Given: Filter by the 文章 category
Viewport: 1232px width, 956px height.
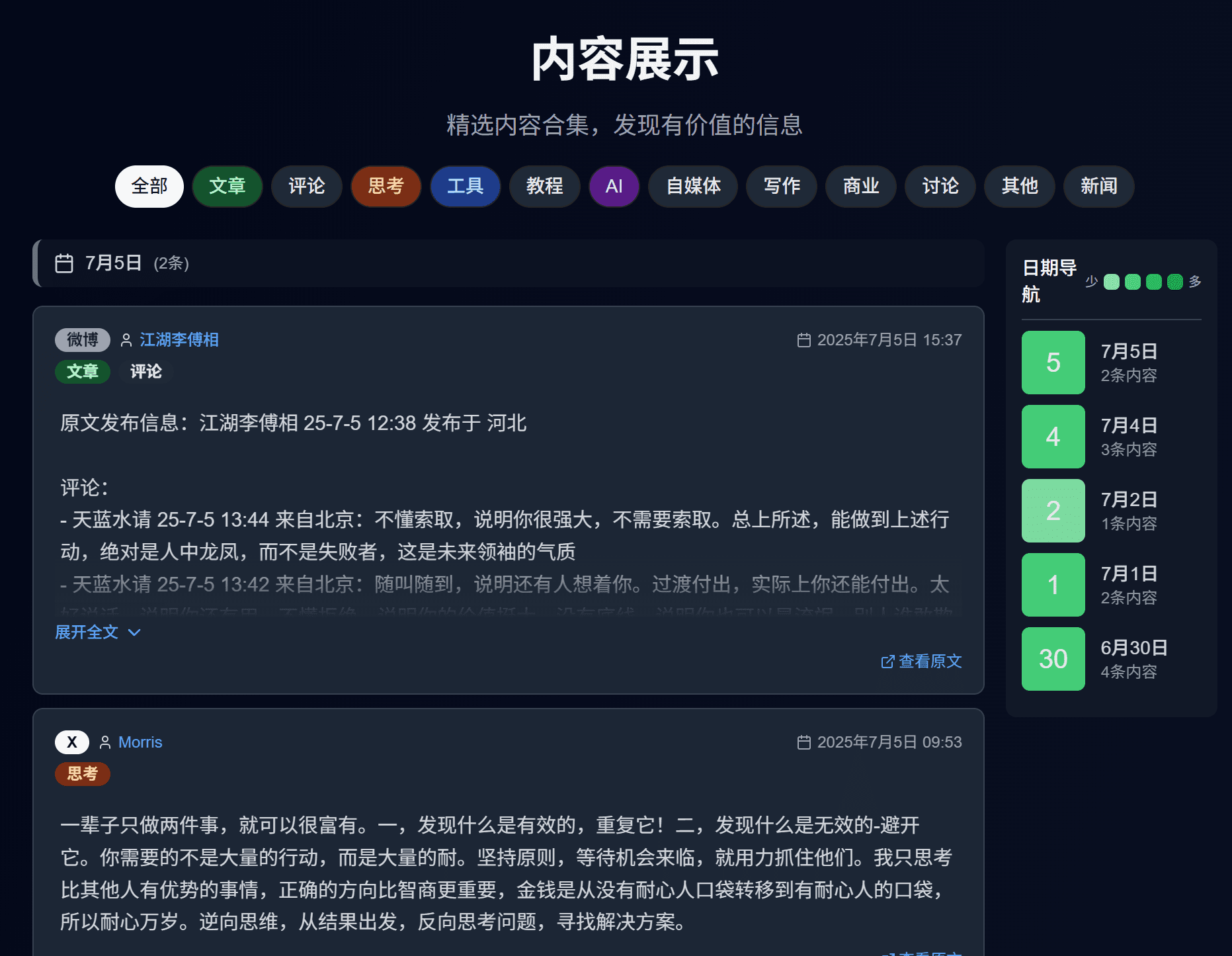Looking at the screenshot, I should pos(227,187).
